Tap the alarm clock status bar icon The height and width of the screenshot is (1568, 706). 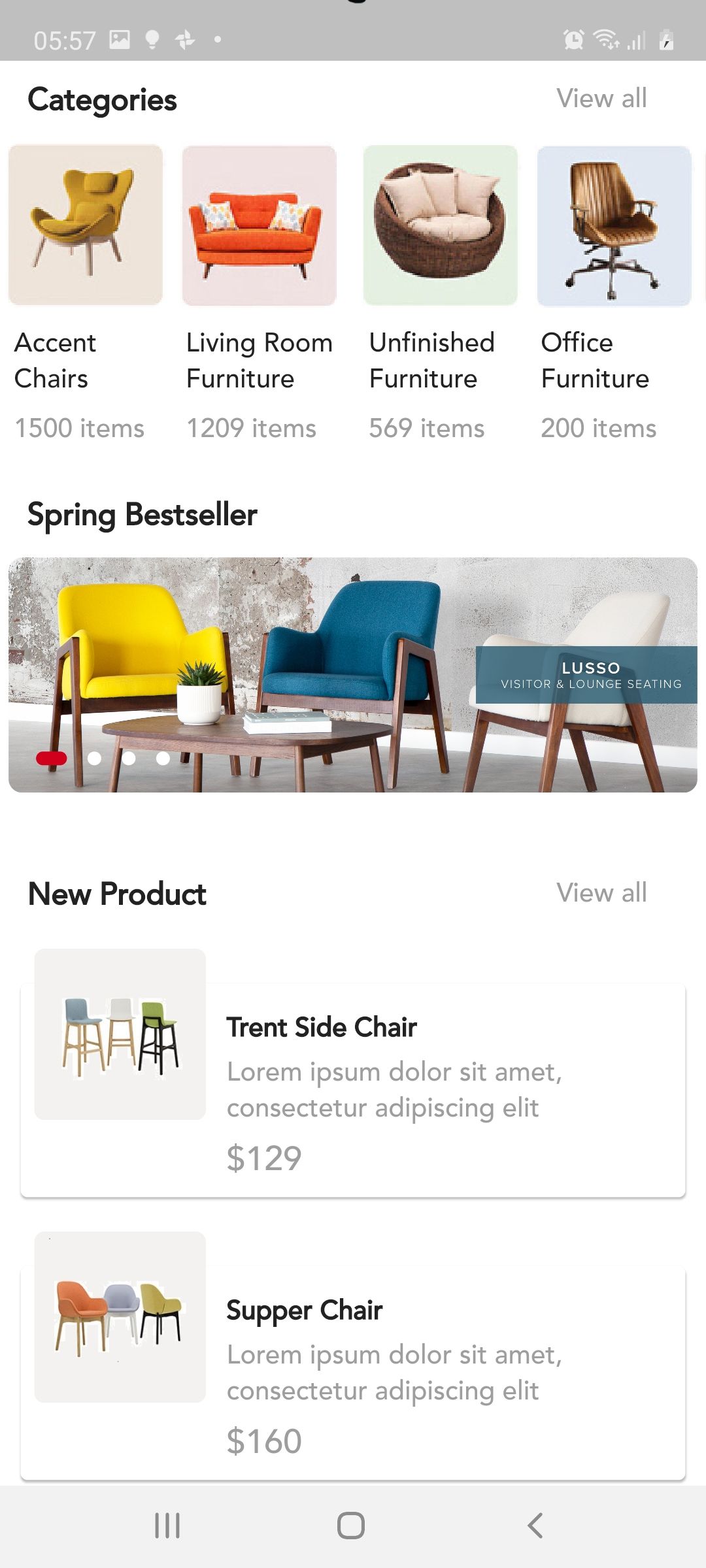point(574,40)
